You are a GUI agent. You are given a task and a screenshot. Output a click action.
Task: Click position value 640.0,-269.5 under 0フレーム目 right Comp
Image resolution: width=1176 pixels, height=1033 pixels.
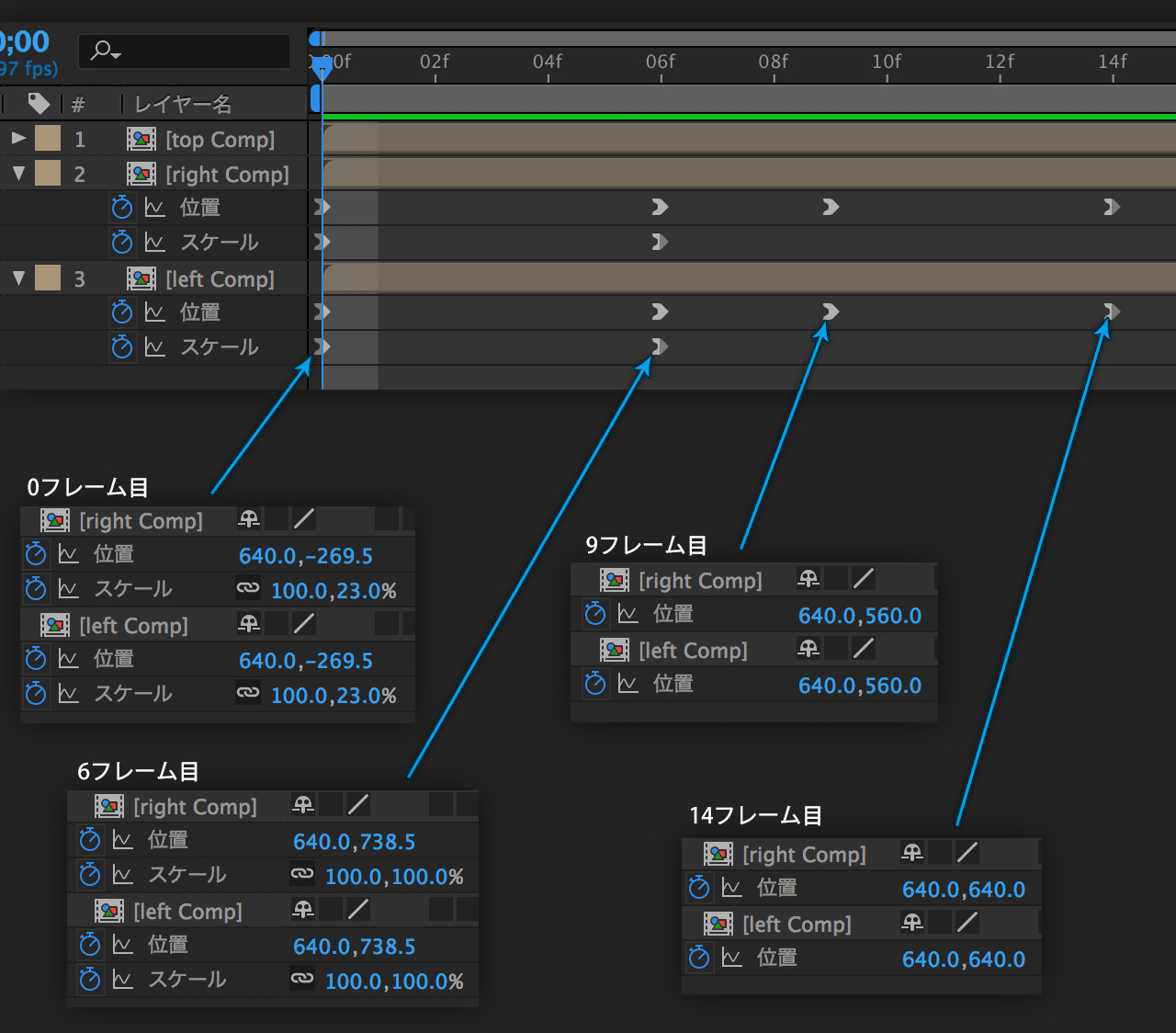coord(306,556)
